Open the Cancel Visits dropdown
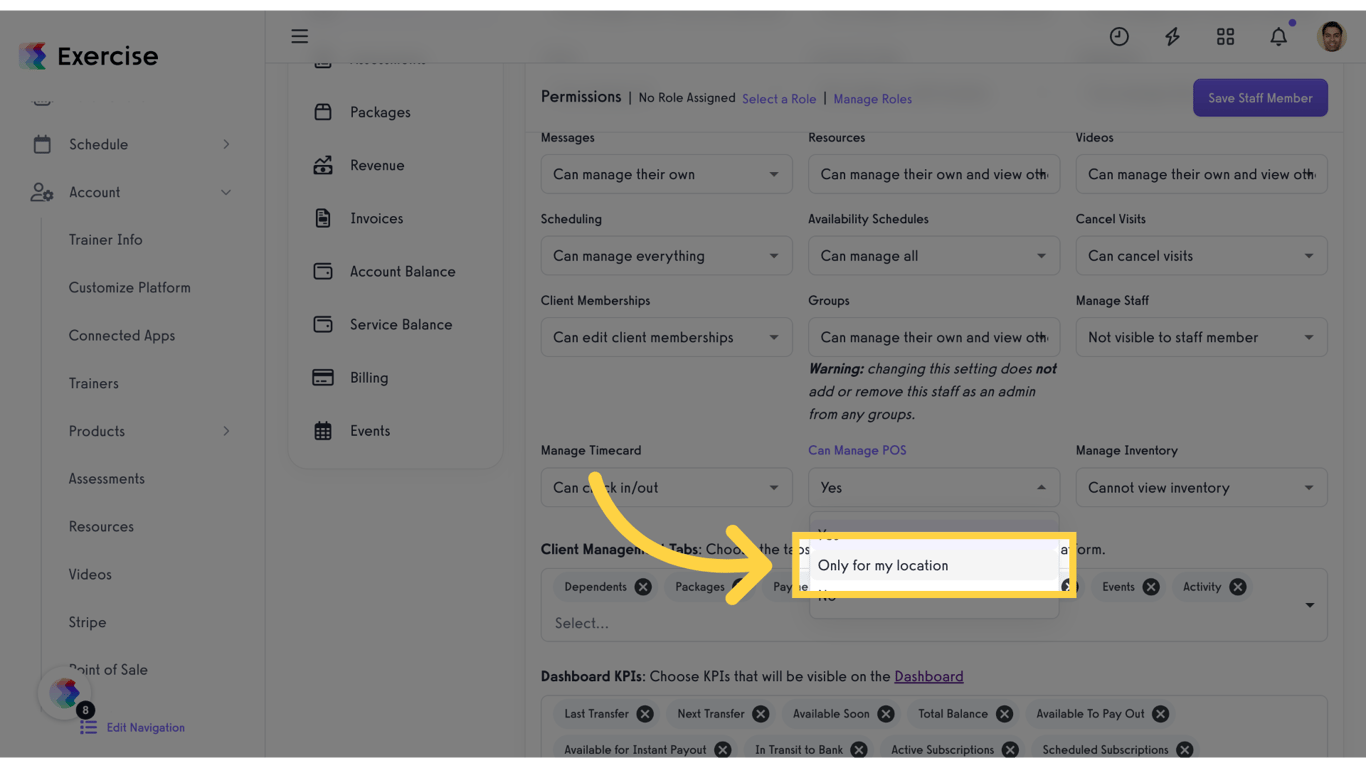The image size is (1366, 768). click(x=1201, y=256)
